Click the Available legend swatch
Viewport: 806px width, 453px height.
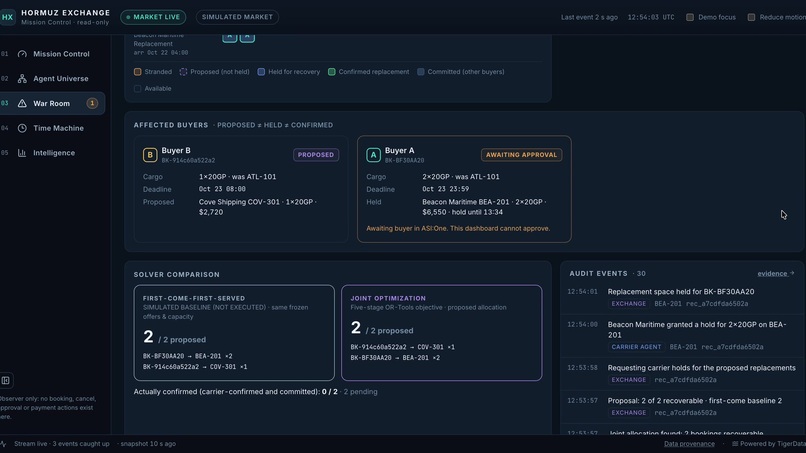[x=137, y=88]
